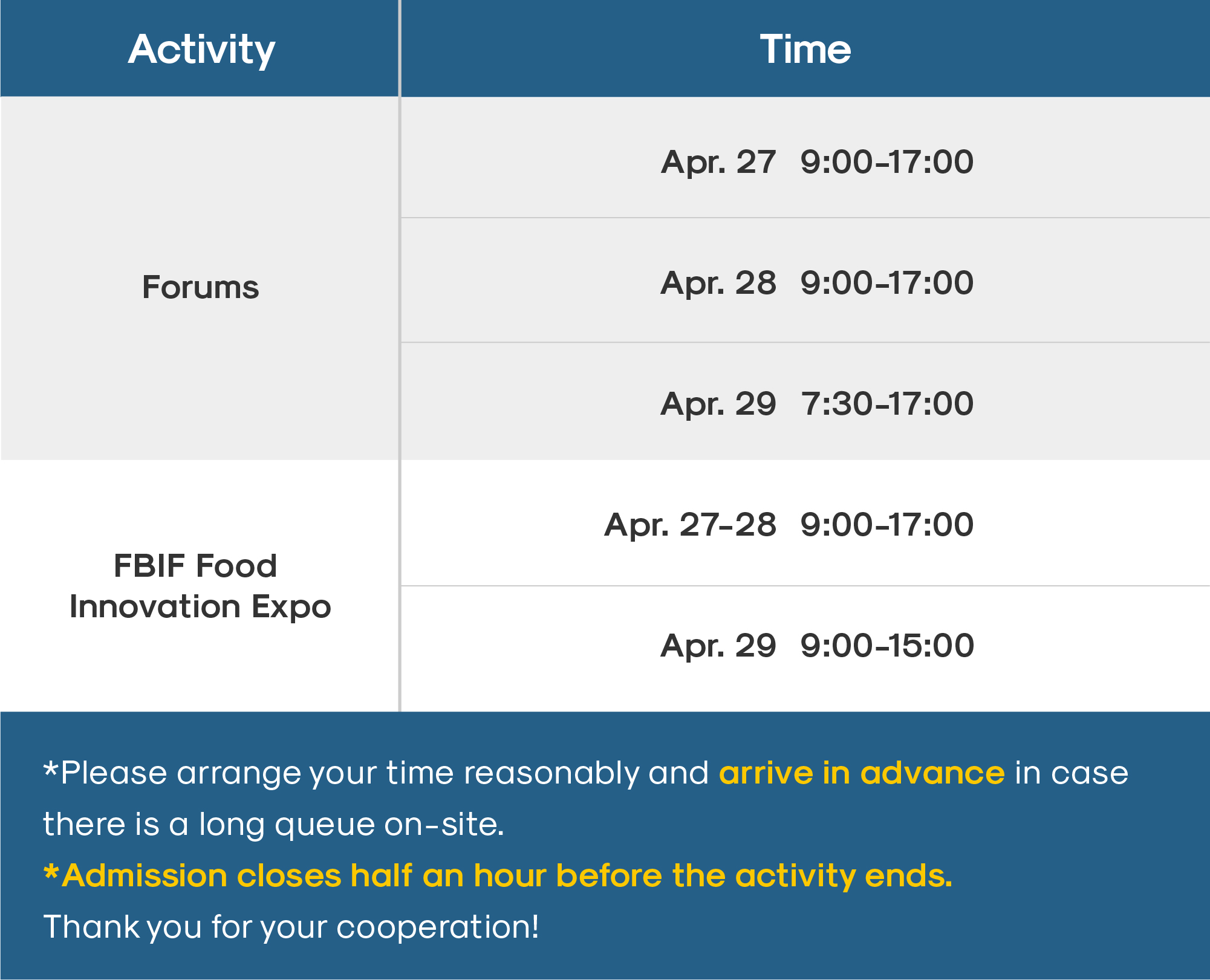The height and width of the screenshot is (980, 1210).
Task: Click 'there is a long queue on-site' line
Action: point(273,825)
